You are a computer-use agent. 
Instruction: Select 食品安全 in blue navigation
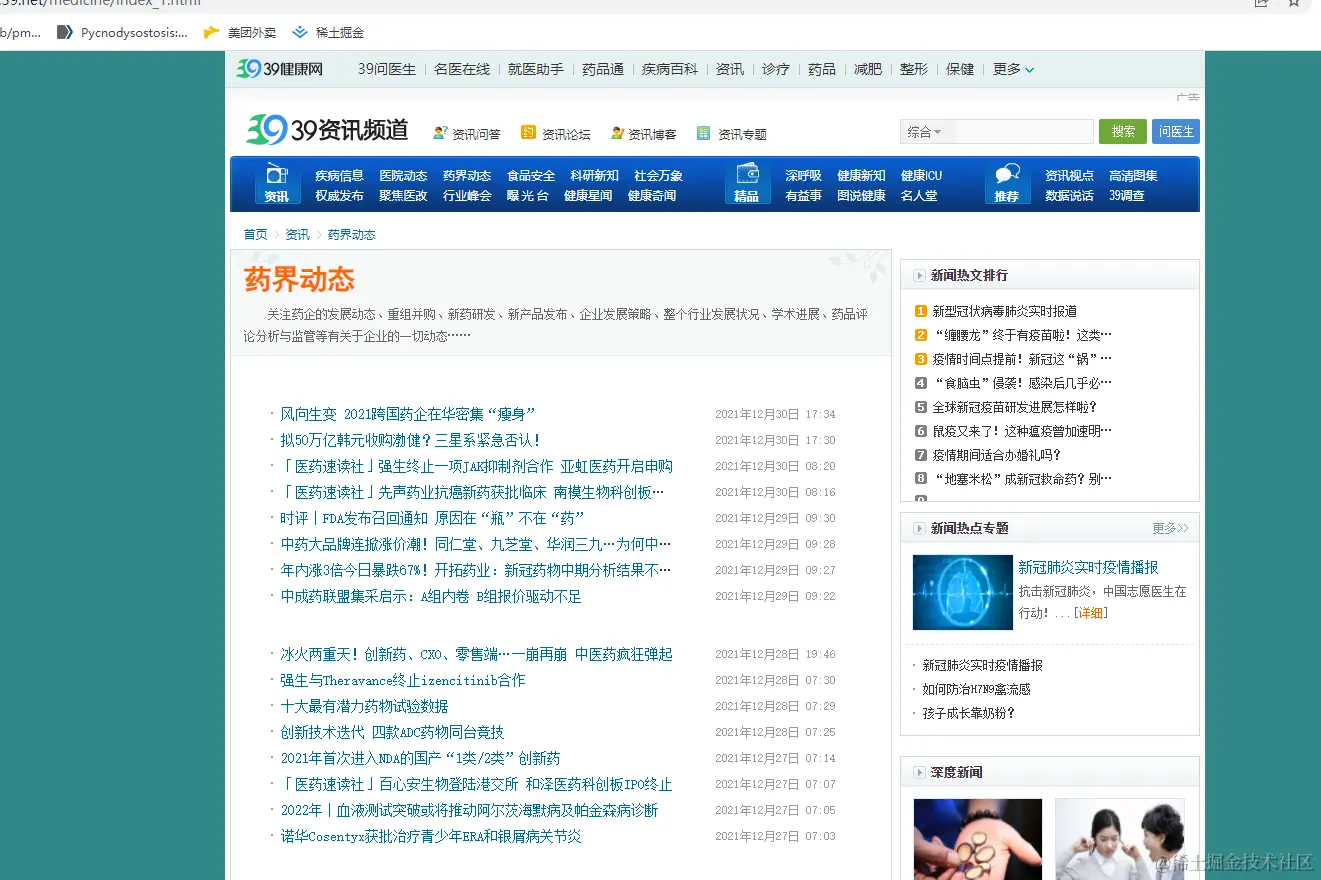[531, 175]
